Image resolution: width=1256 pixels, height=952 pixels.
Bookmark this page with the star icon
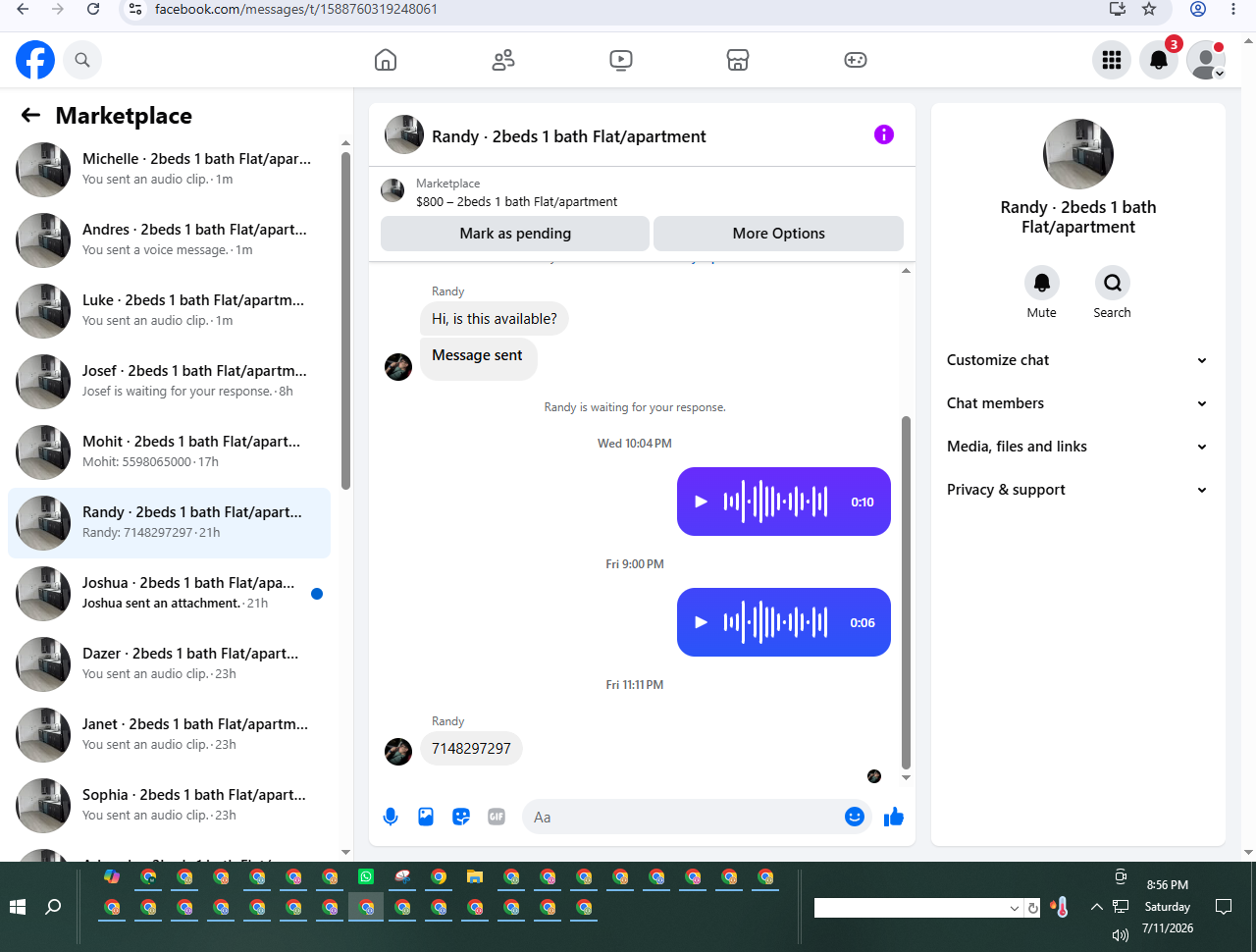tap(1149, 9)
